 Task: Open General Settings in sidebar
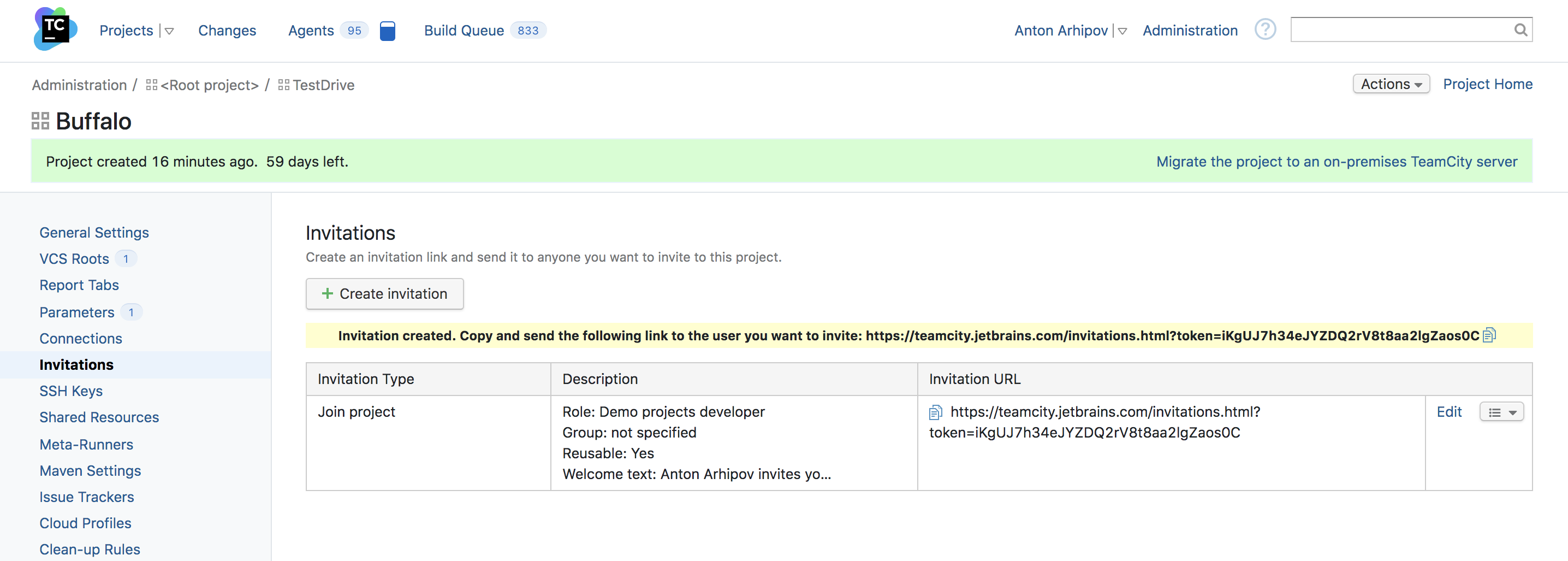pos(94,233)
